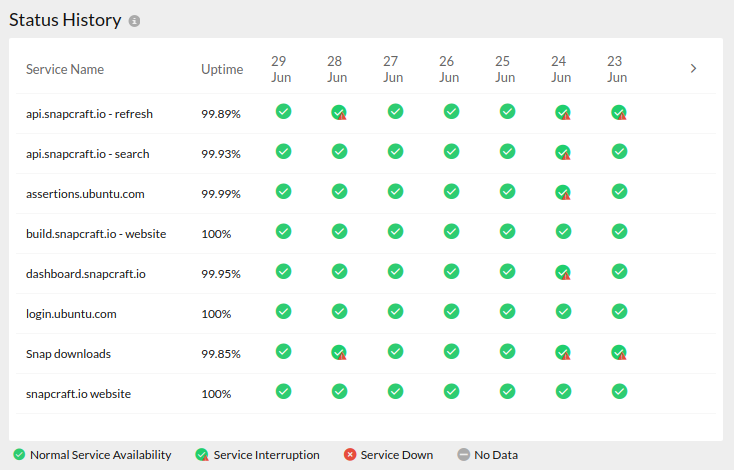
Task: Open api.snapcraft.io - refresh status icon for 29 Jun
Action: coord(283,111)
